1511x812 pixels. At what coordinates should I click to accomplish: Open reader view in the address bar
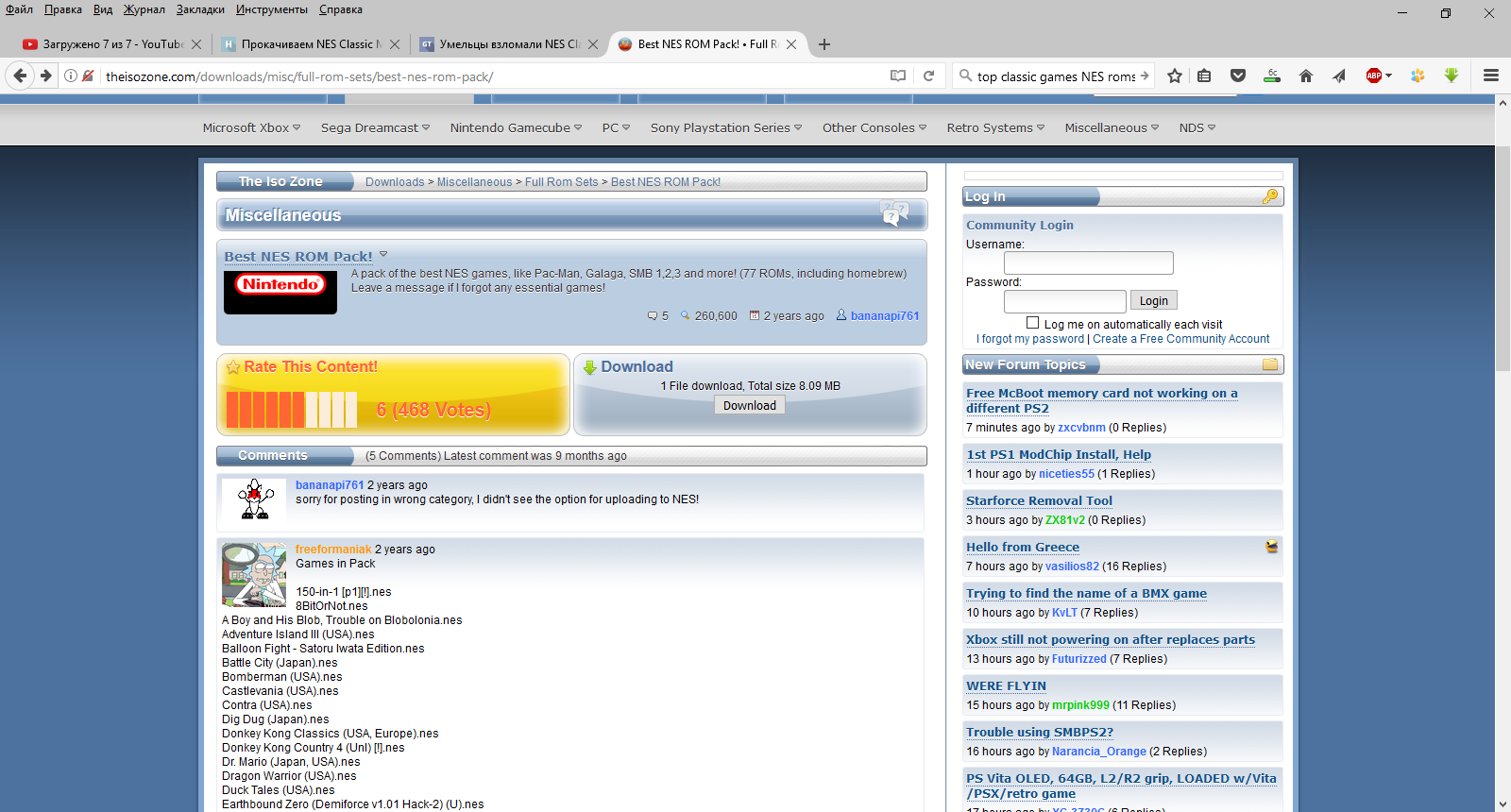(x=897, y=76)
